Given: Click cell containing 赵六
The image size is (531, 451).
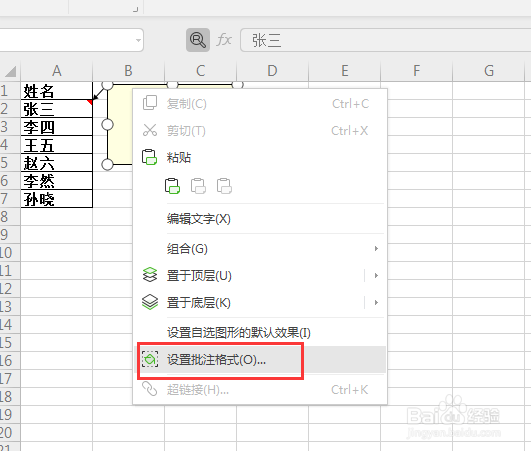Looking at the screenshot, I should pos(57,163).
